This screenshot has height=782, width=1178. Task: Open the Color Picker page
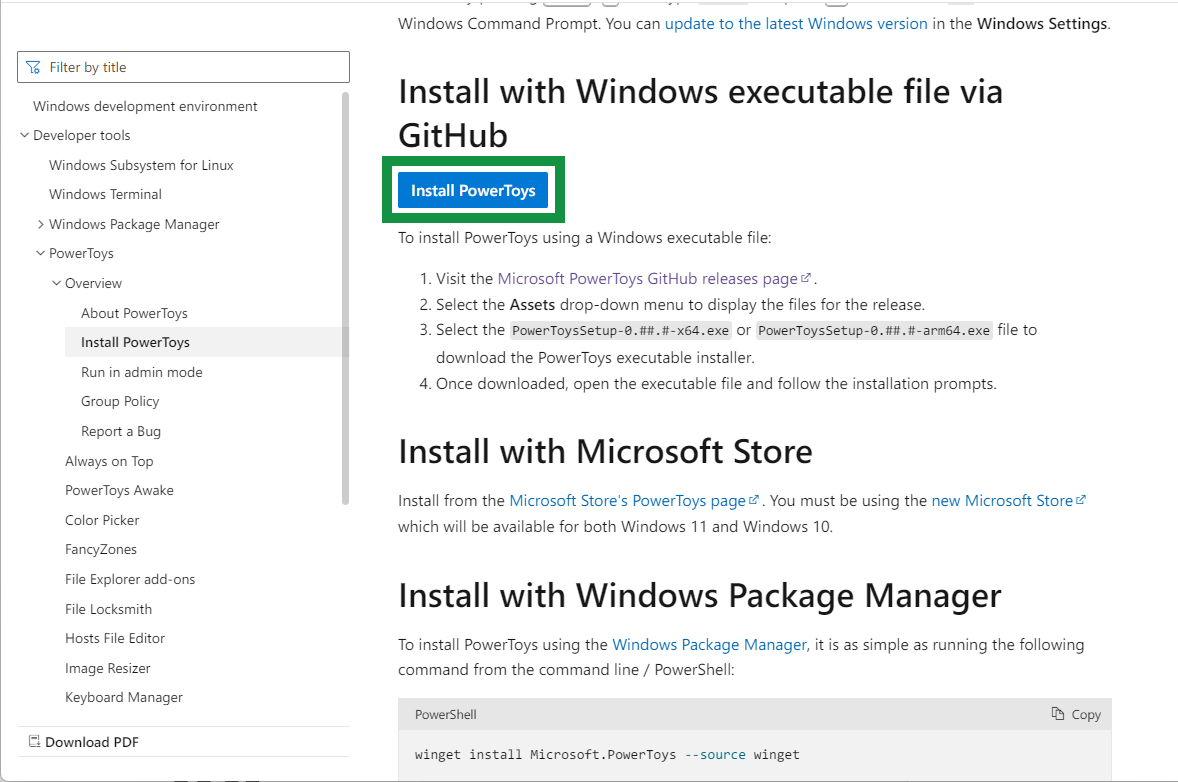pyautogui.click(x=102, y=520)
